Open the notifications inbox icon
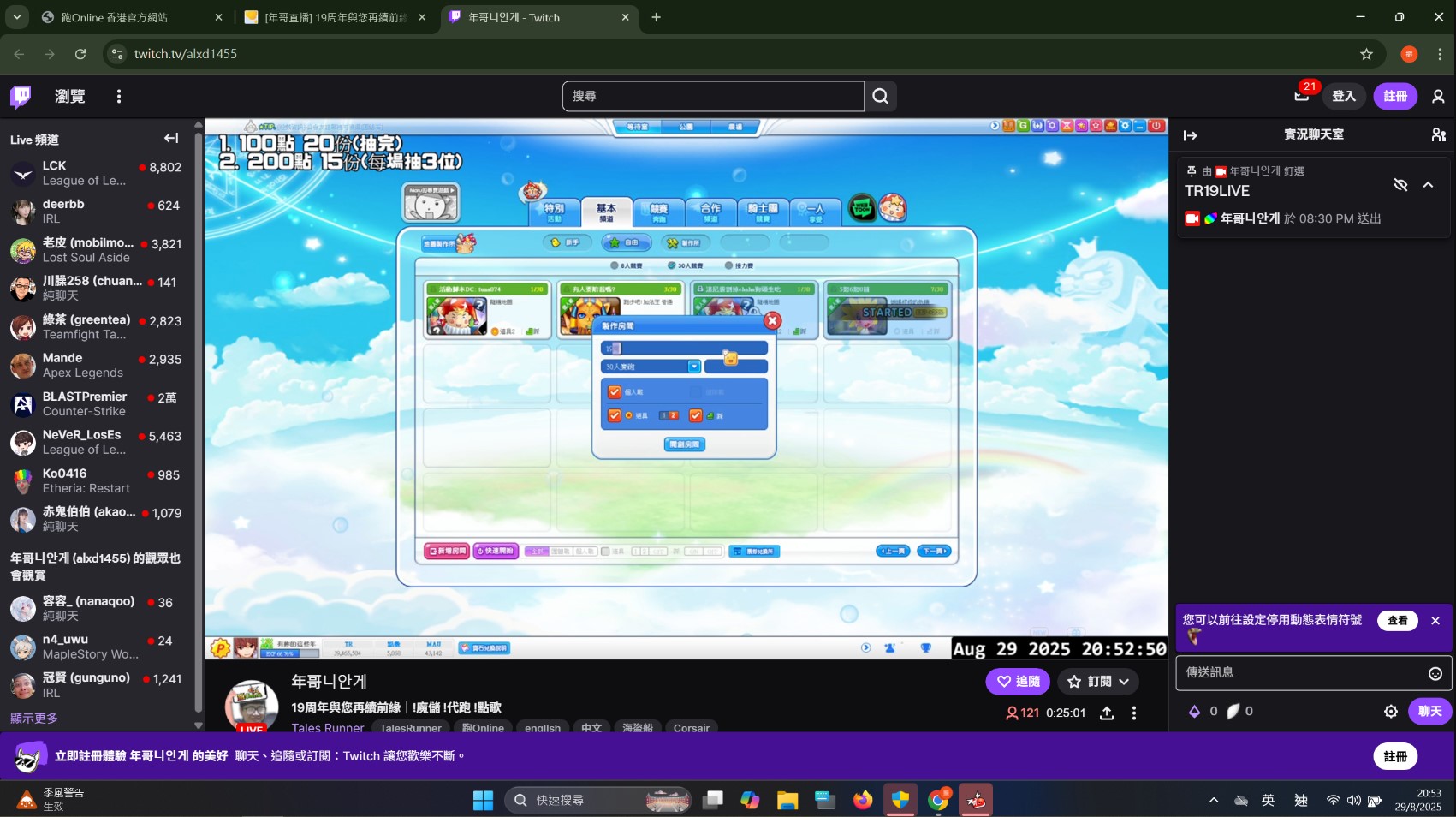Image resolution: width=1456 pixels, height=817 pixels. click(1301, 96)
